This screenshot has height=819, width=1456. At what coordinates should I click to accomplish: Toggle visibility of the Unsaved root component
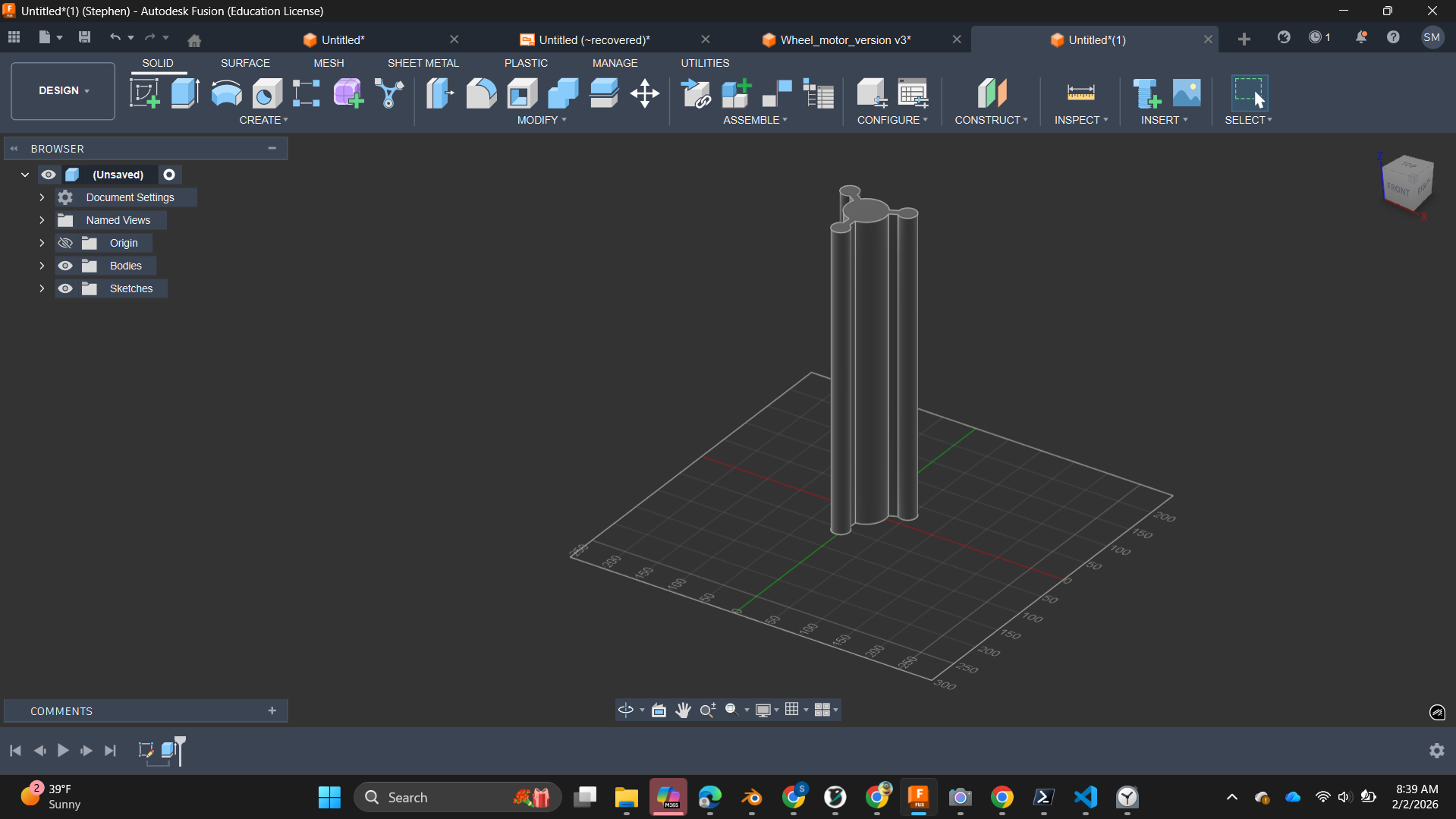point(49,175)
